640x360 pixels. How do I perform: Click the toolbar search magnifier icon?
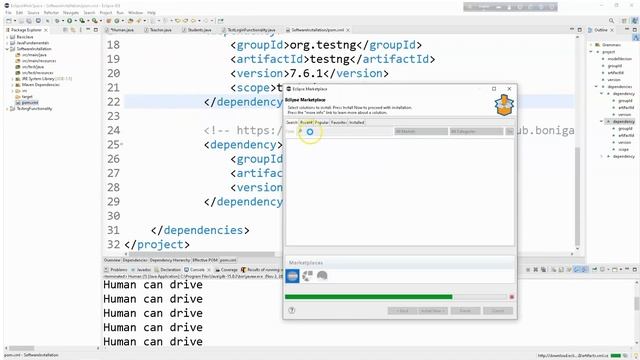click(x=611, y=20)
